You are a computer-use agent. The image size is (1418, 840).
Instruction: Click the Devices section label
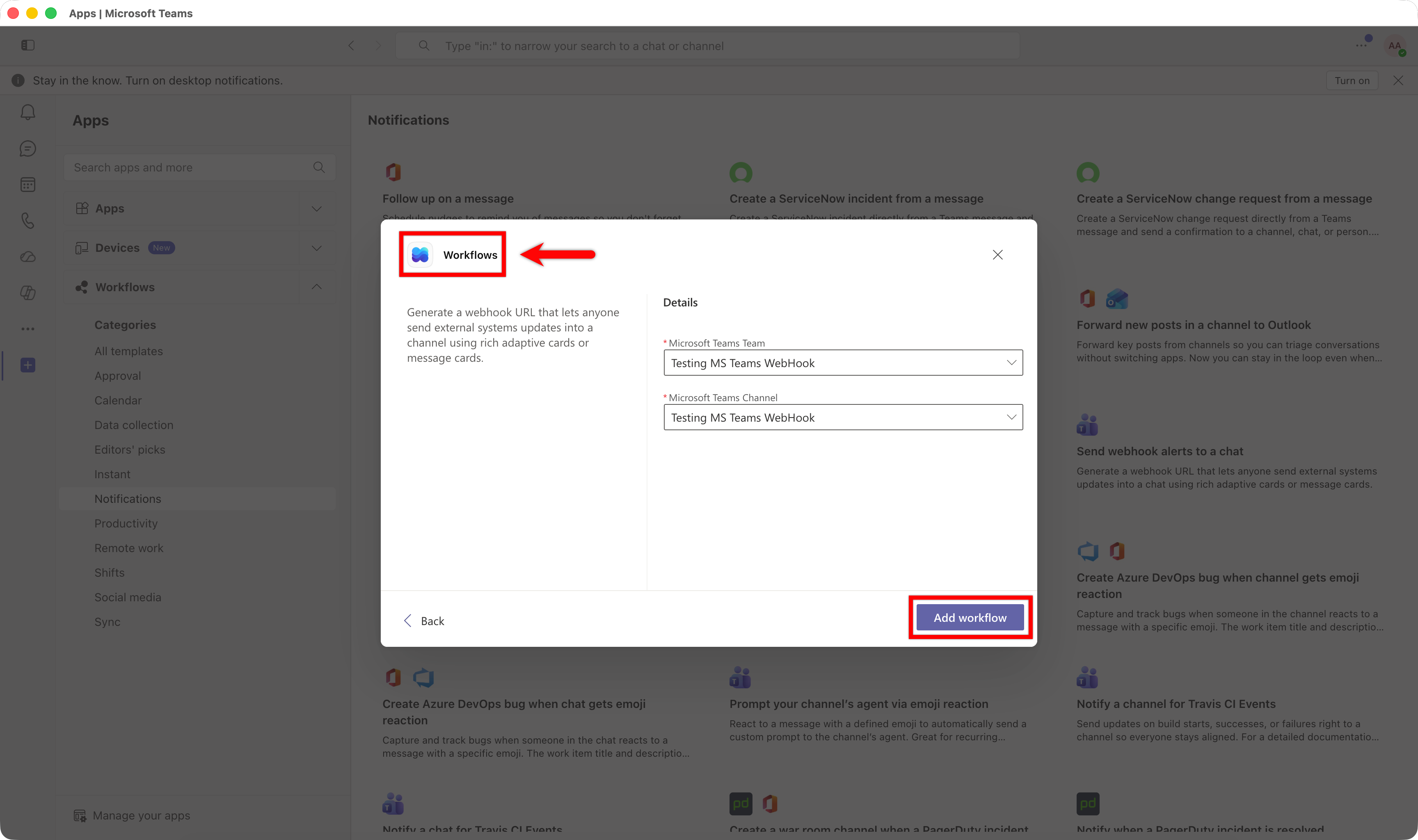tap(117, 248)
